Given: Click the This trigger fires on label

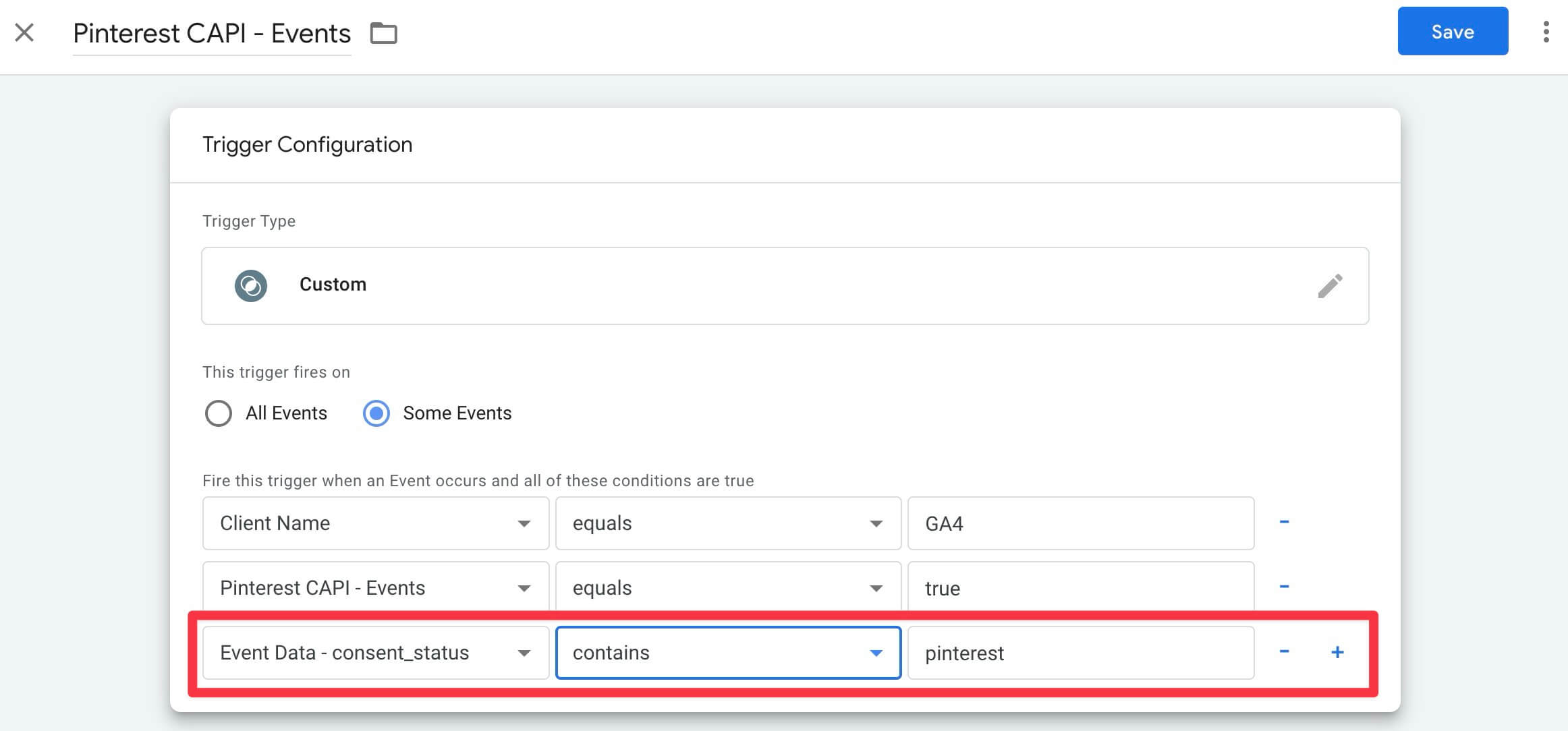Looking at the screenshot, I should pyautogui.click(x=276, y=372).
